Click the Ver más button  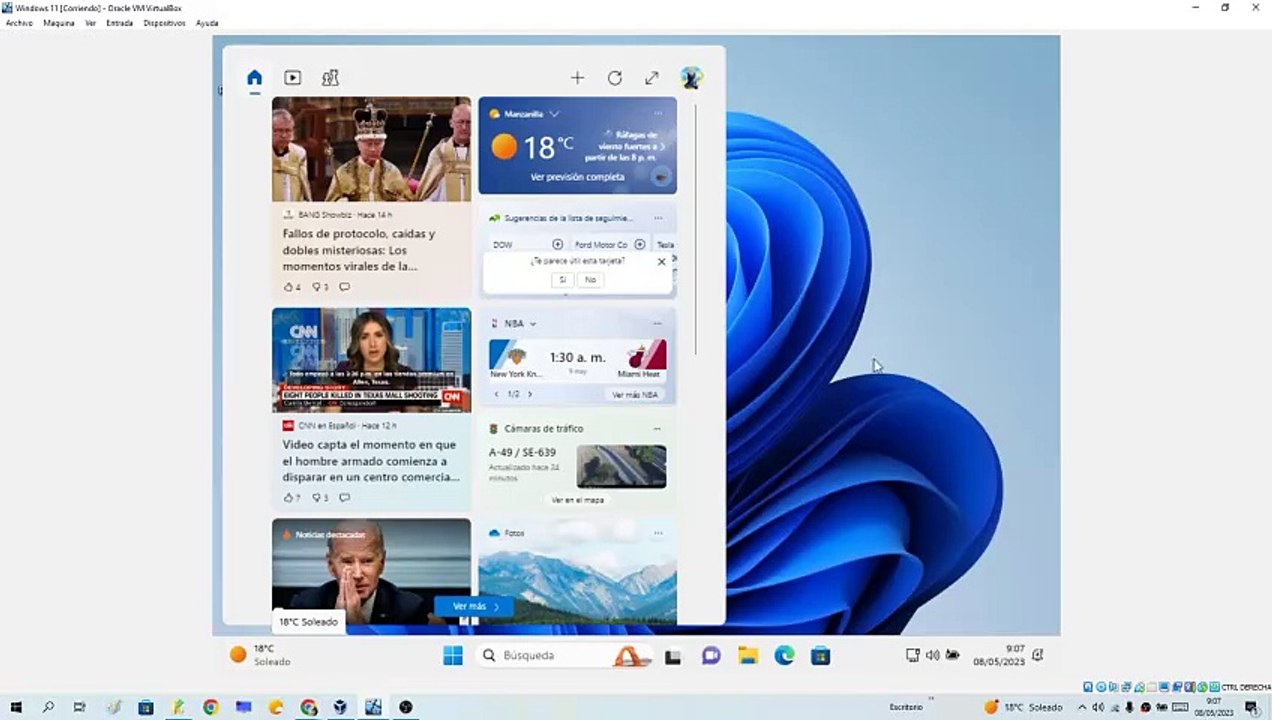pos(474,606)
